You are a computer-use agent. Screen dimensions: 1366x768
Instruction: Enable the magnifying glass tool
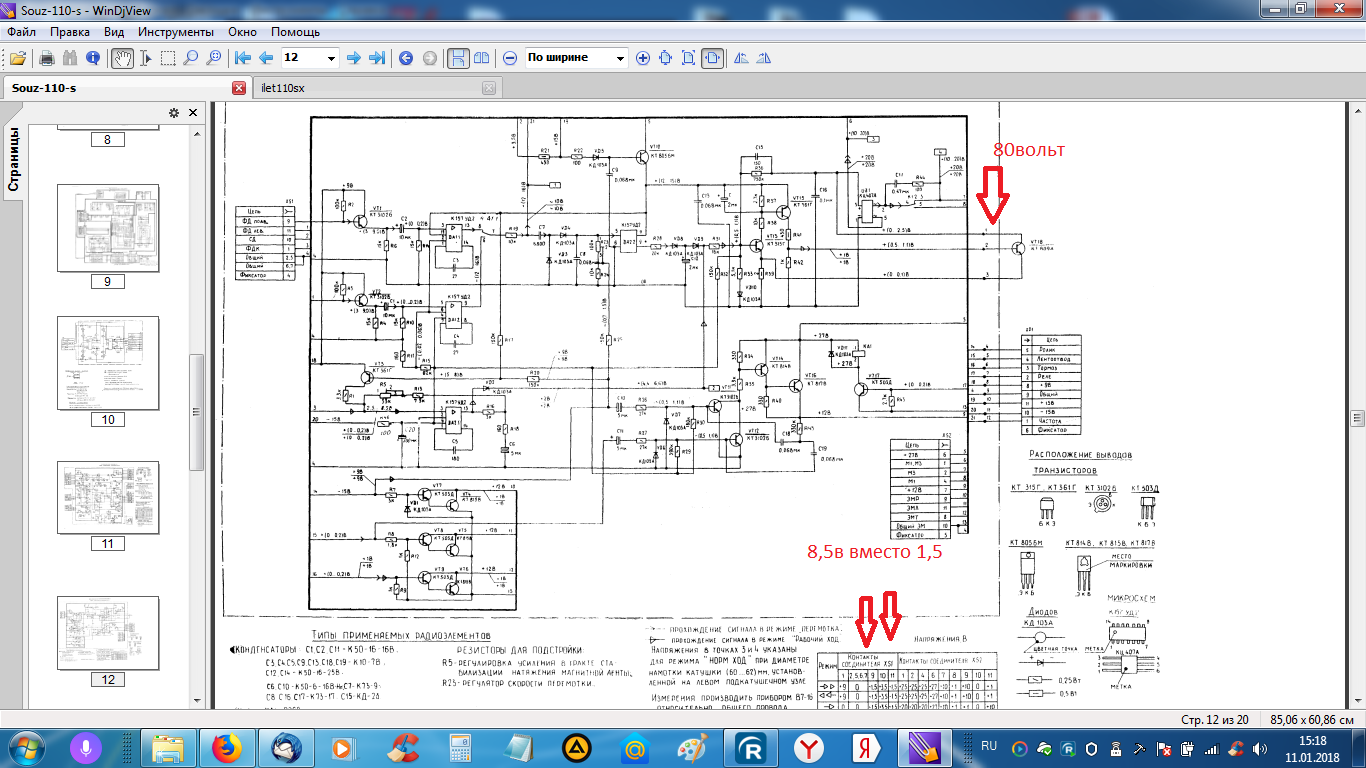pyautogui.click(x=191, y=58)
